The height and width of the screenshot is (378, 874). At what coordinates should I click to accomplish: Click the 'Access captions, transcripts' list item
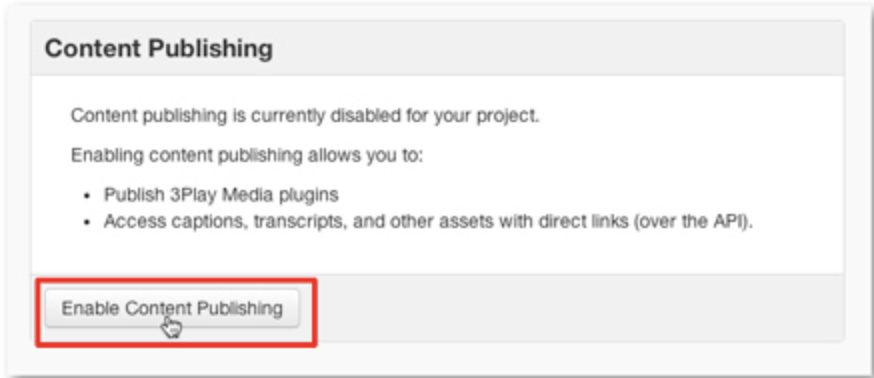point(428,221)
